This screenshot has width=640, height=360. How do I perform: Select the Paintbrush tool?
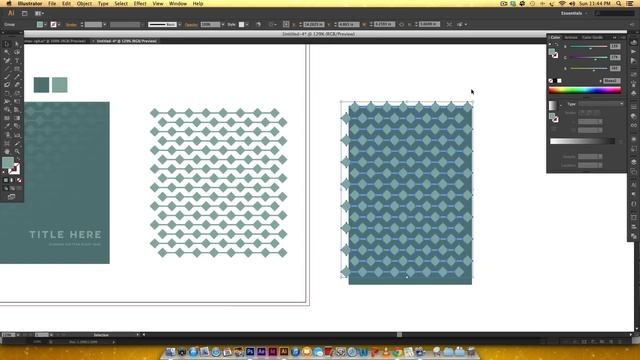point(7,77)
